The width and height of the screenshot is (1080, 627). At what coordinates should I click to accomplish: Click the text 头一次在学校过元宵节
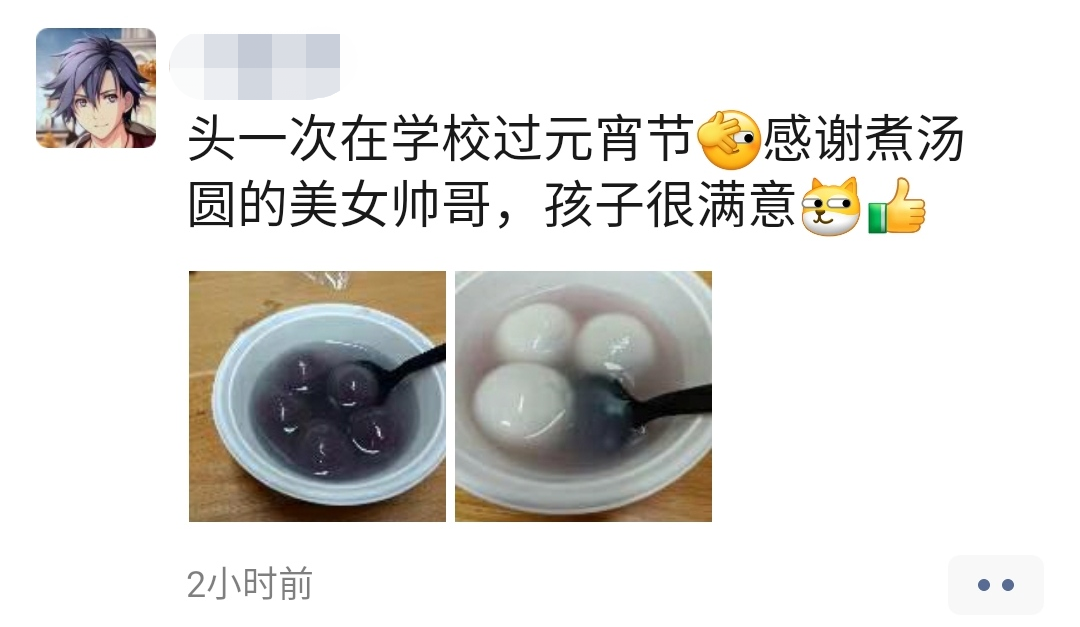tap(441, 140)
